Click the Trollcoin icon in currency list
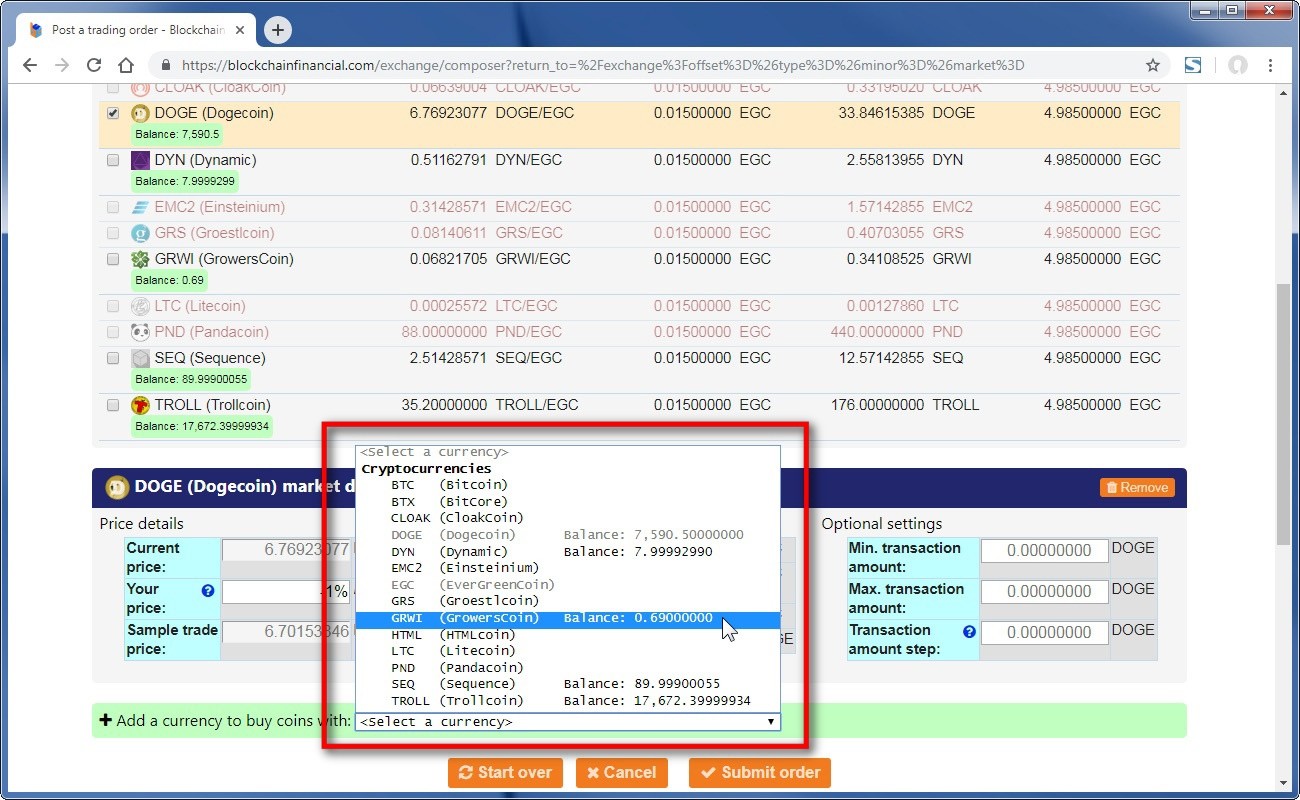 (x=141, y=405)
